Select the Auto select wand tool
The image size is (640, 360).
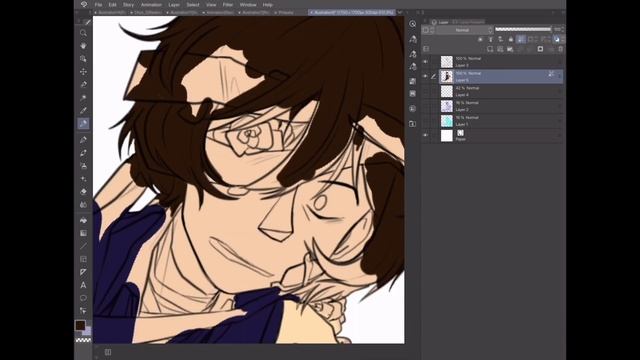pos(83,98)
